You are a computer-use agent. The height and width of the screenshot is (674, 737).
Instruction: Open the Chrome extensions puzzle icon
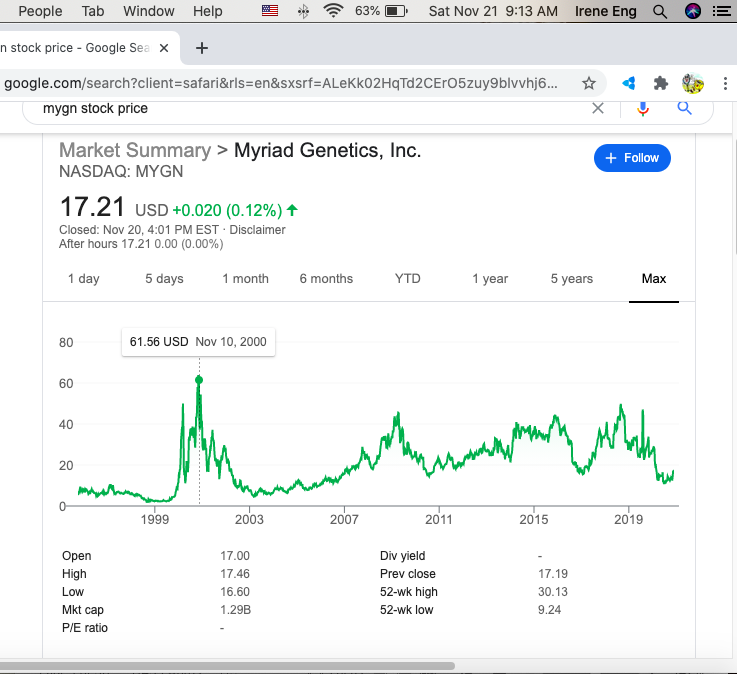coord(660,83)
